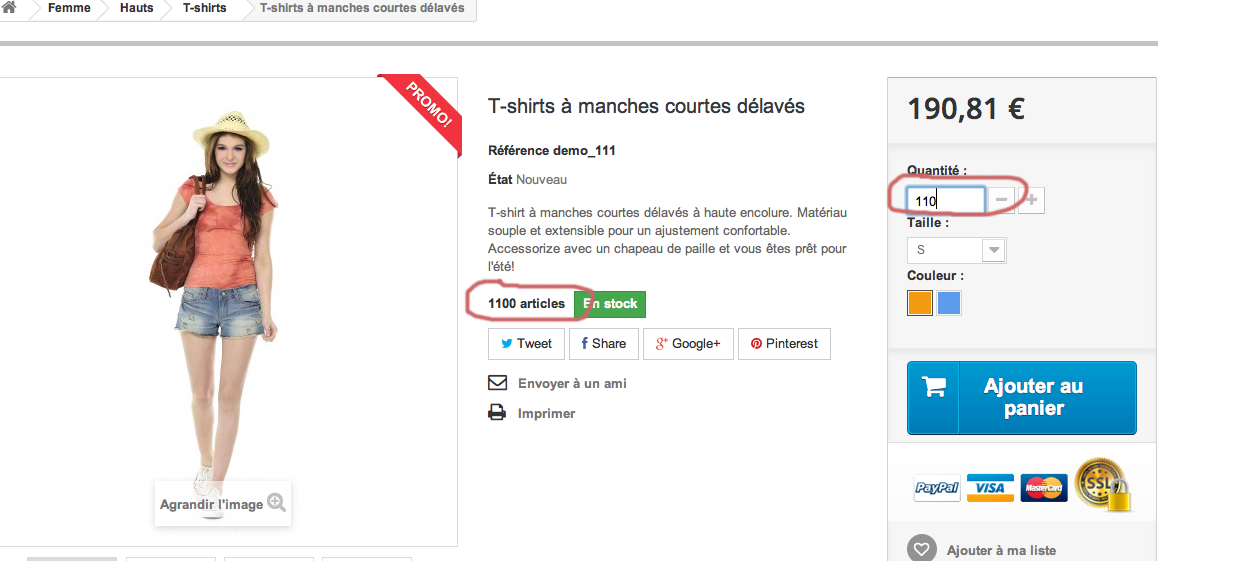Select the orange color swatch
This screenshot has height=561, width=1252.
(920, 303)
